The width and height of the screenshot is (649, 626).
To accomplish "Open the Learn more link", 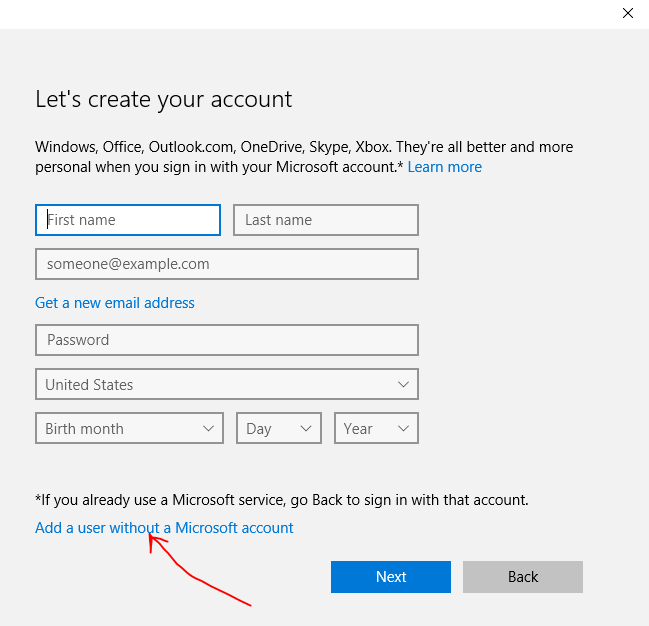I will tap(445, 167).
